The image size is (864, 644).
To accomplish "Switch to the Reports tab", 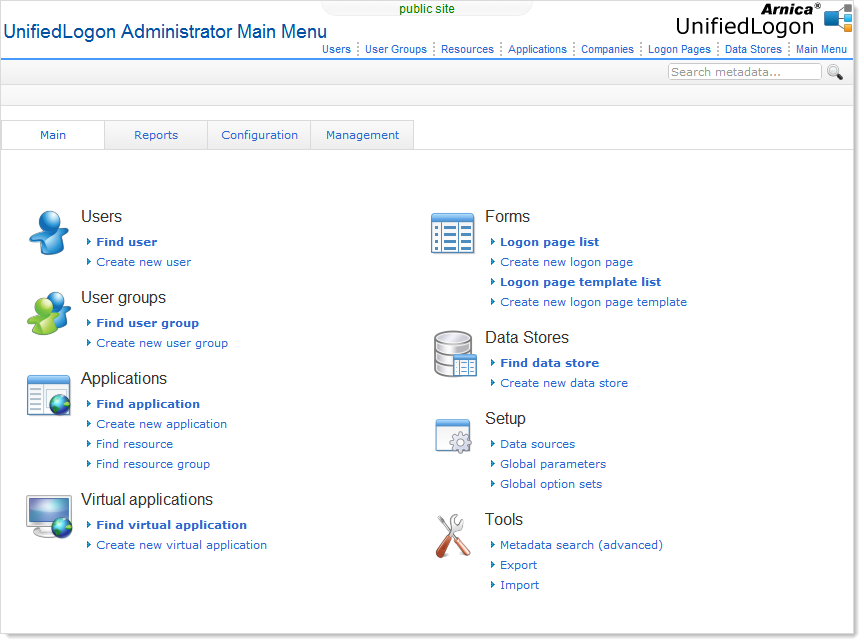I will [x=156, y=135].
